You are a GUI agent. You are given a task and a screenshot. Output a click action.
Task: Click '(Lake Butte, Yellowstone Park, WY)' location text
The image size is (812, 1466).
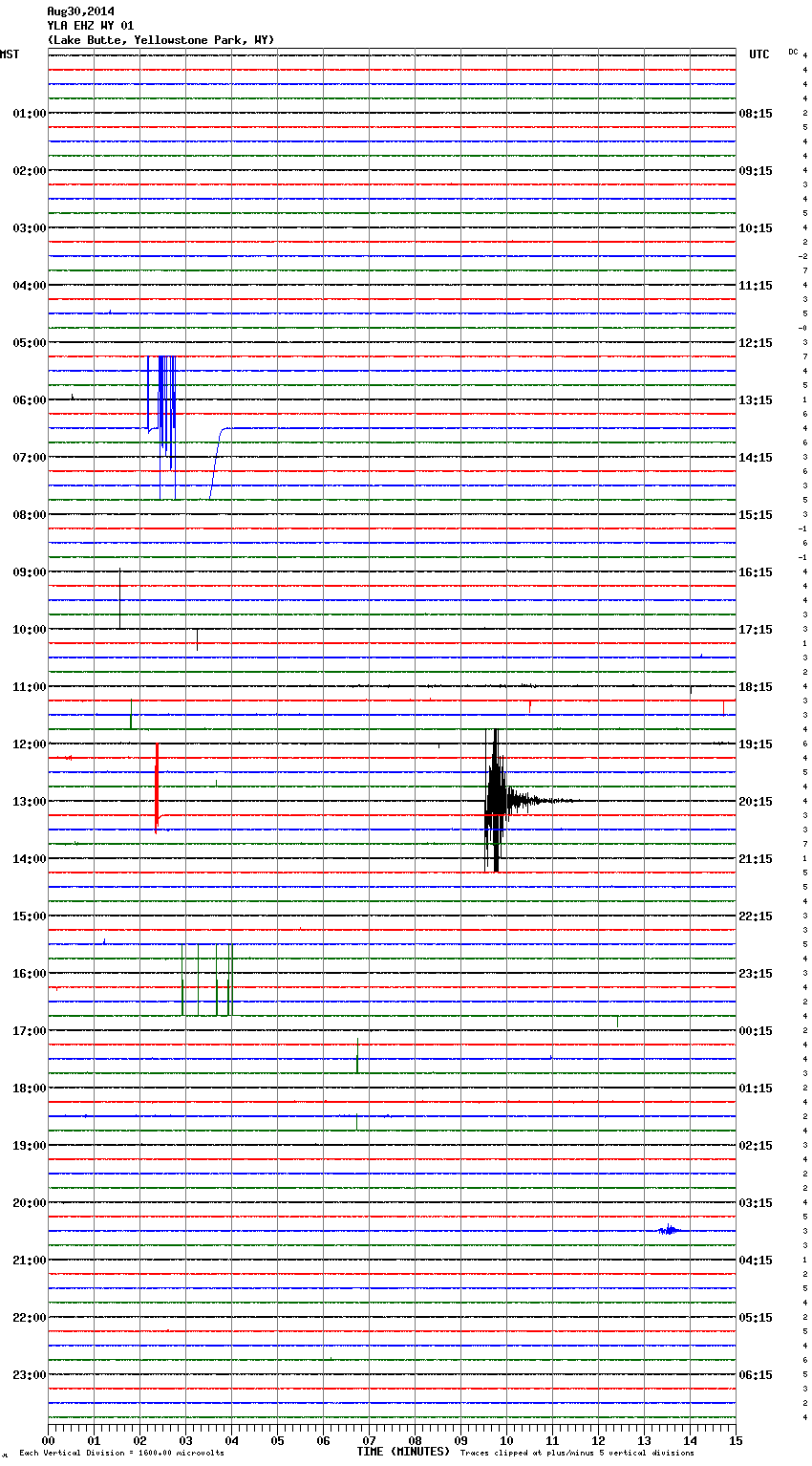coord(160,40)
